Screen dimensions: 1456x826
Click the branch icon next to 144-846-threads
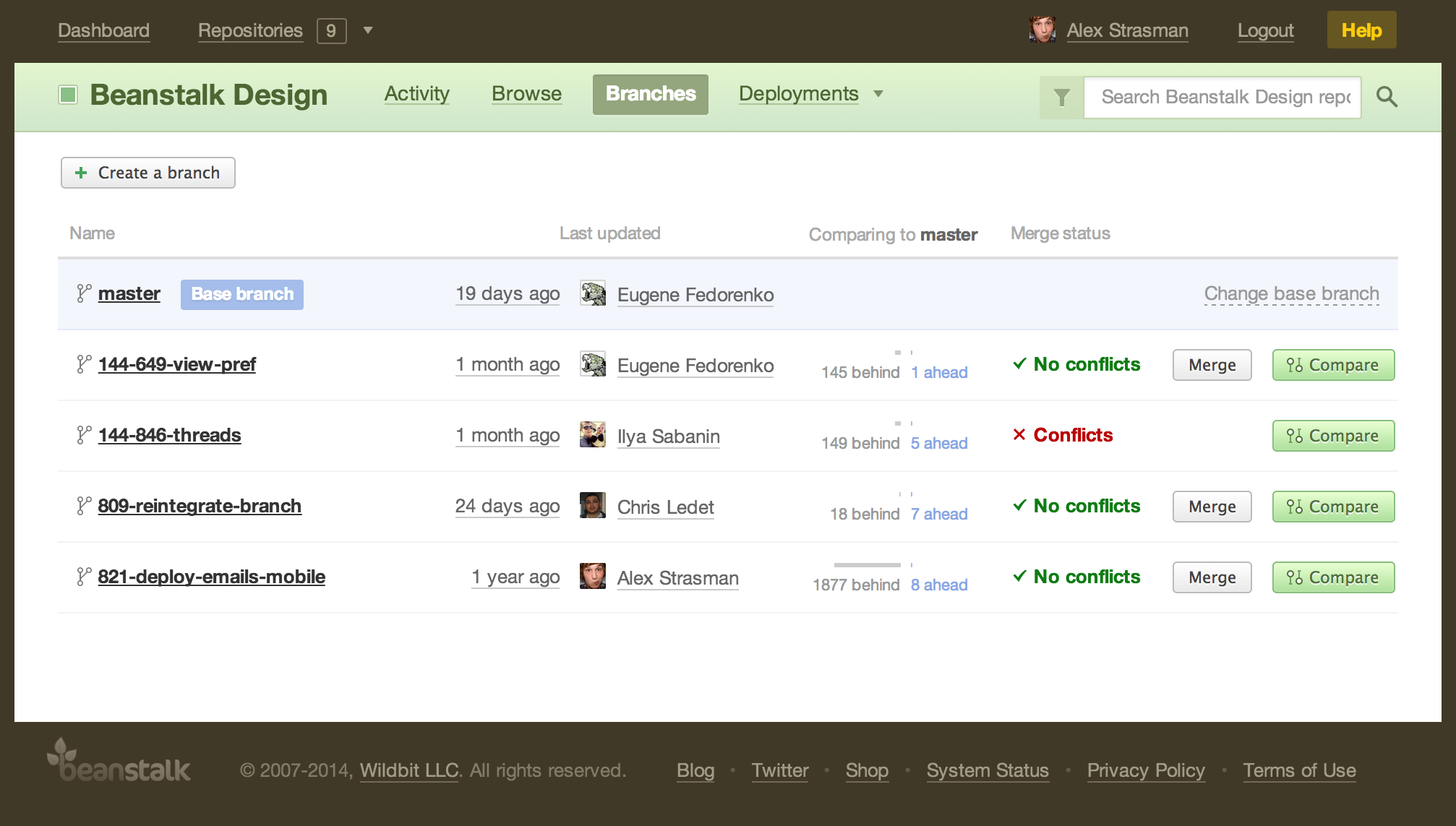pos(84,435)
